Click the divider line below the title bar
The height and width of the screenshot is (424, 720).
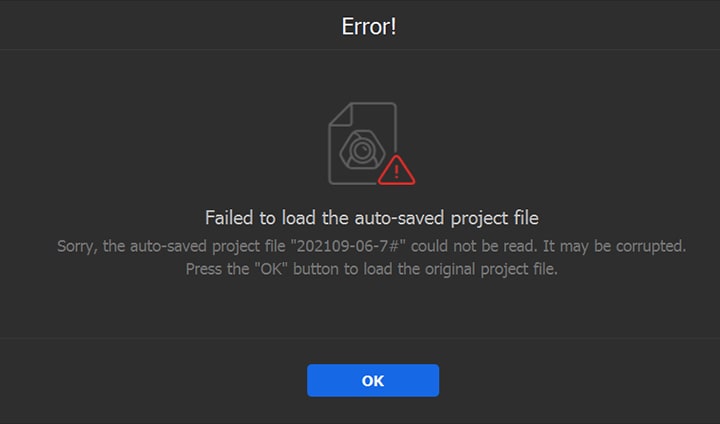(x=360, y=50)
